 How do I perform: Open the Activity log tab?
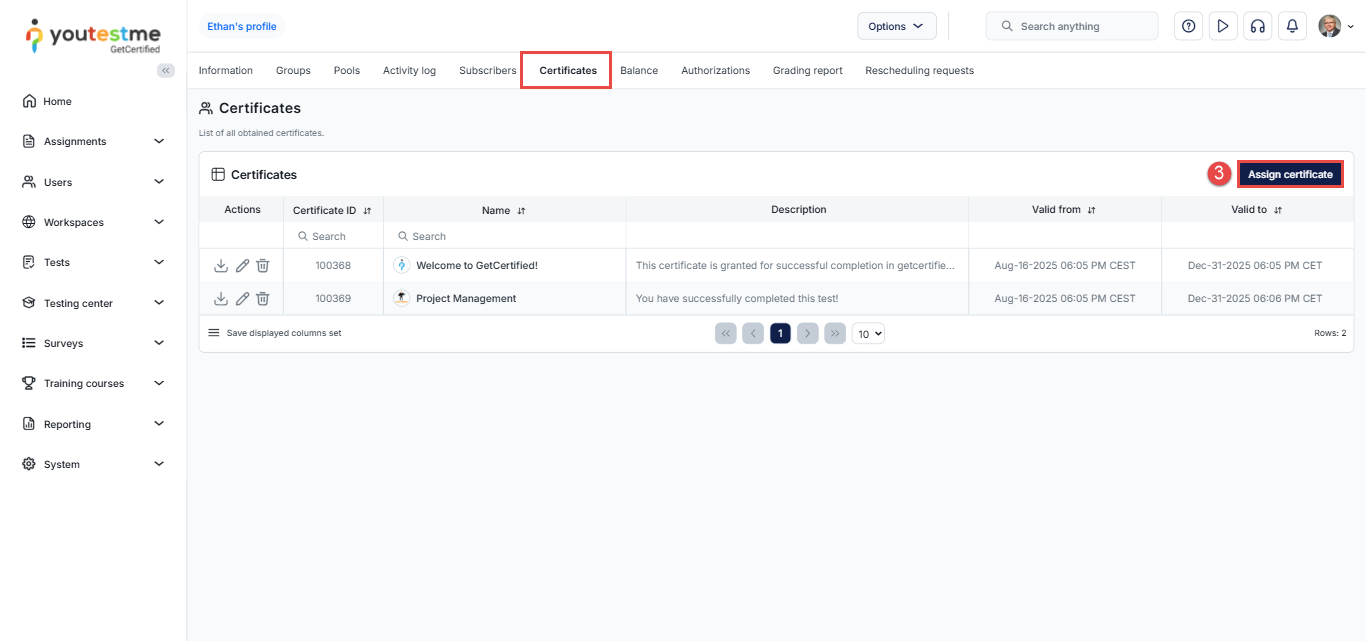[x=409, y=71]
